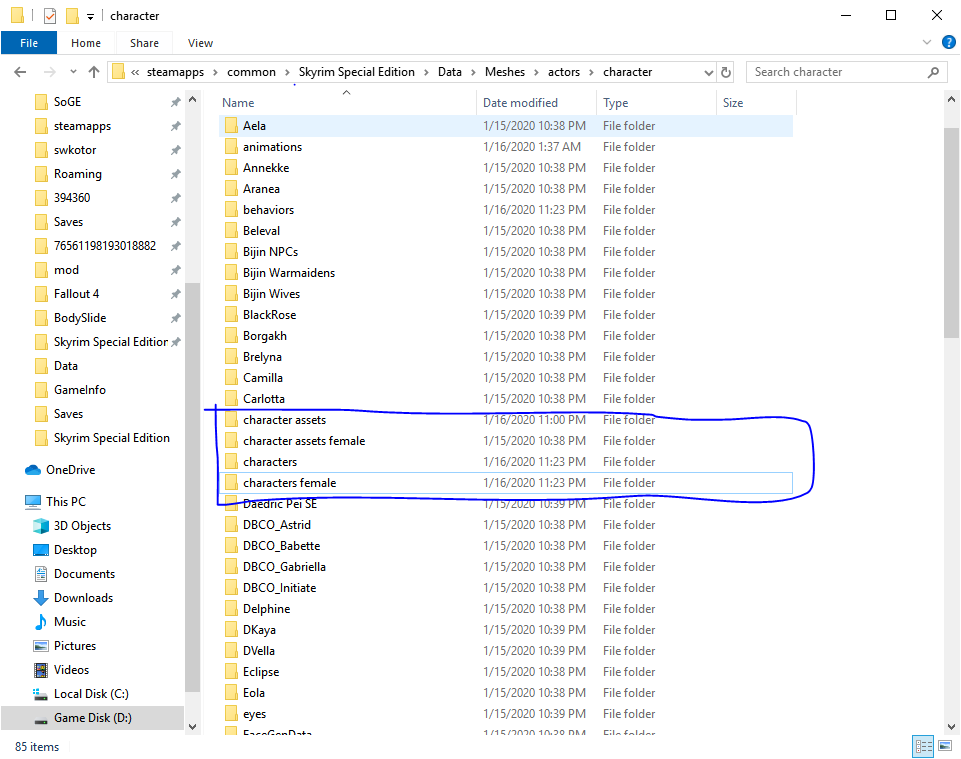Select the character assets folder
Viewport: 961px width, 759px height.
click(506, 420)
